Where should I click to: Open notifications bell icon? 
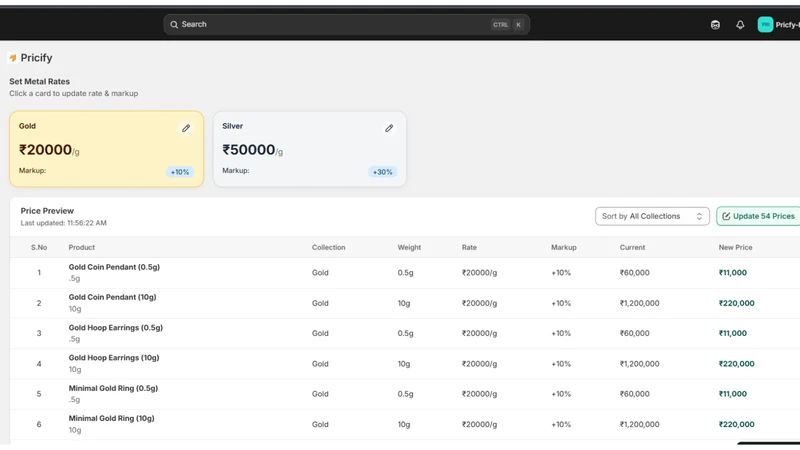(x=740, y=24)
